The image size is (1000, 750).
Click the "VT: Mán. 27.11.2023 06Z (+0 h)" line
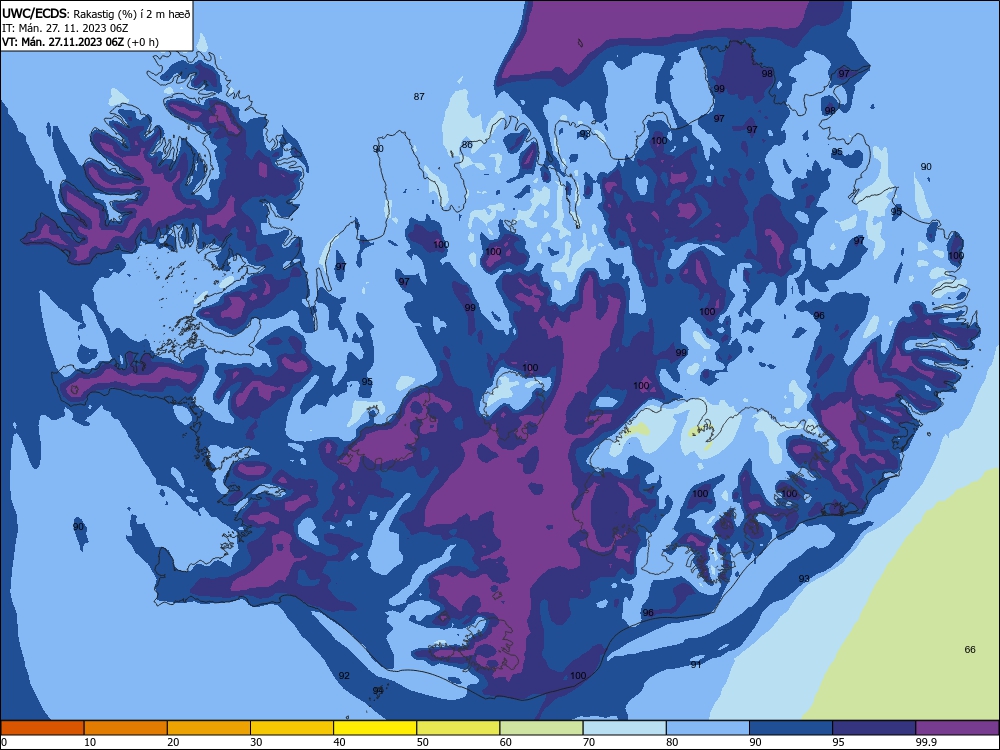(80, 42)
